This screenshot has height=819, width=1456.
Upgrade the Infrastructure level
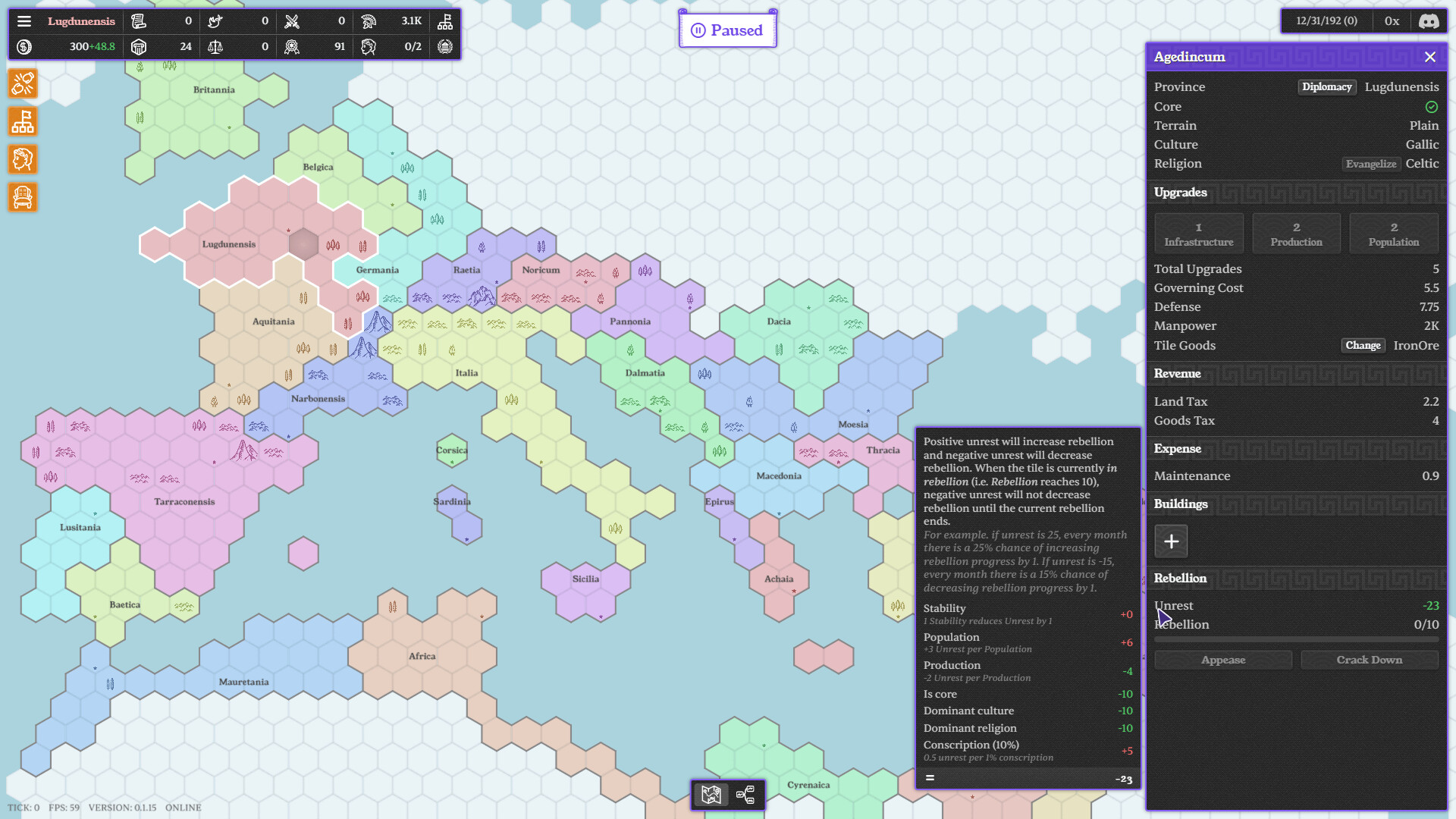(1198, 234)
